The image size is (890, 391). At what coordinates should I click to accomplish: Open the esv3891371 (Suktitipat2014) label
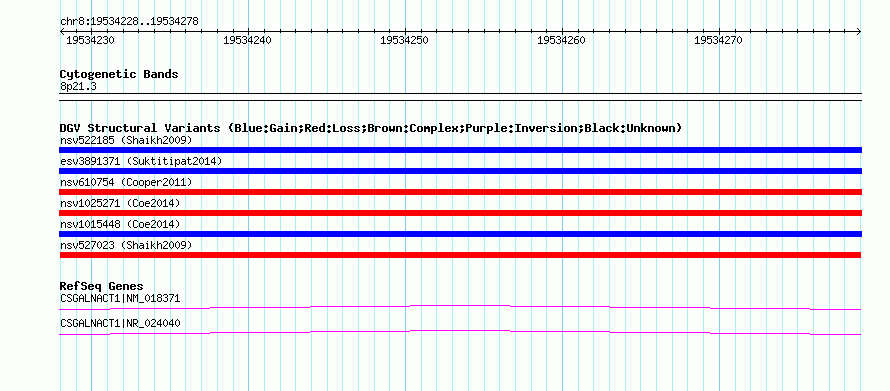click(141, 161)
